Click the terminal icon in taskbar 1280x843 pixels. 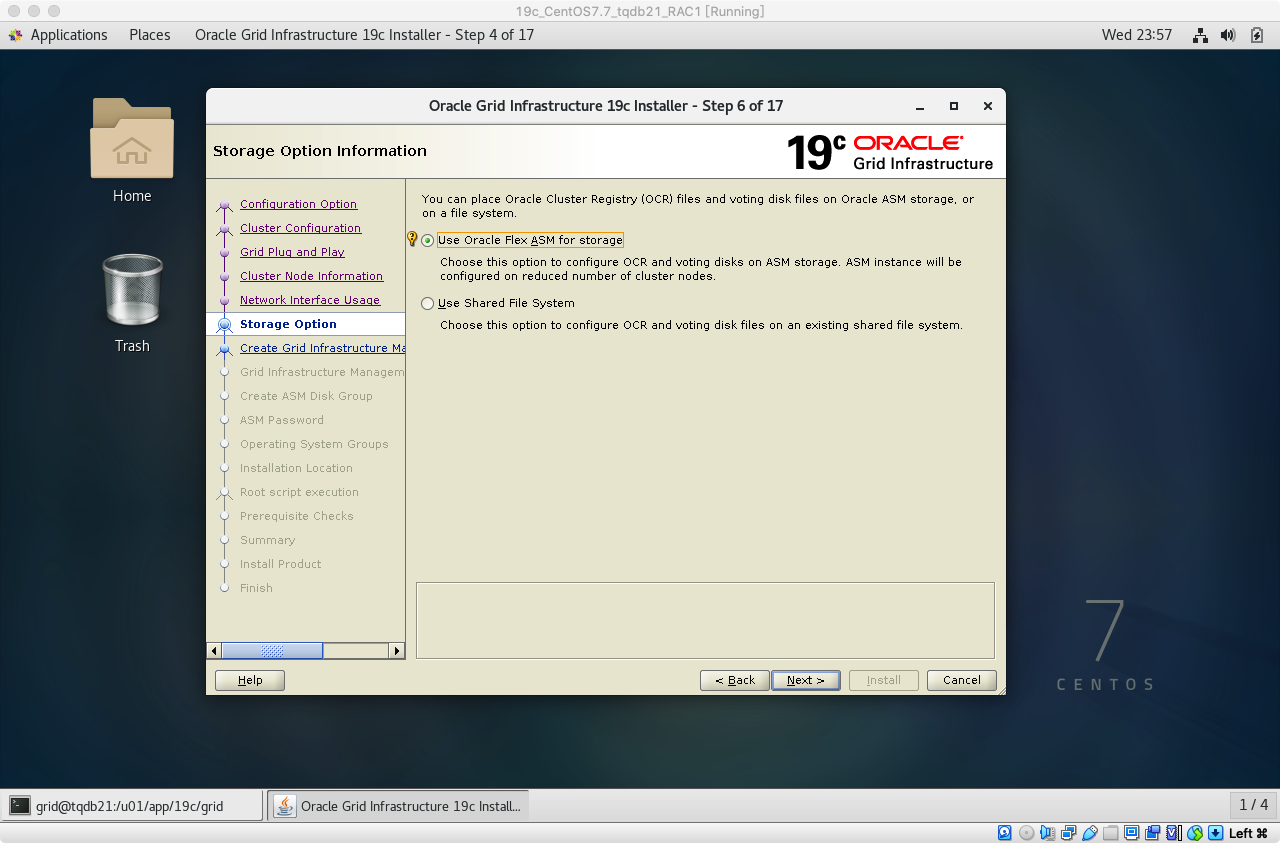click(20, 806)
